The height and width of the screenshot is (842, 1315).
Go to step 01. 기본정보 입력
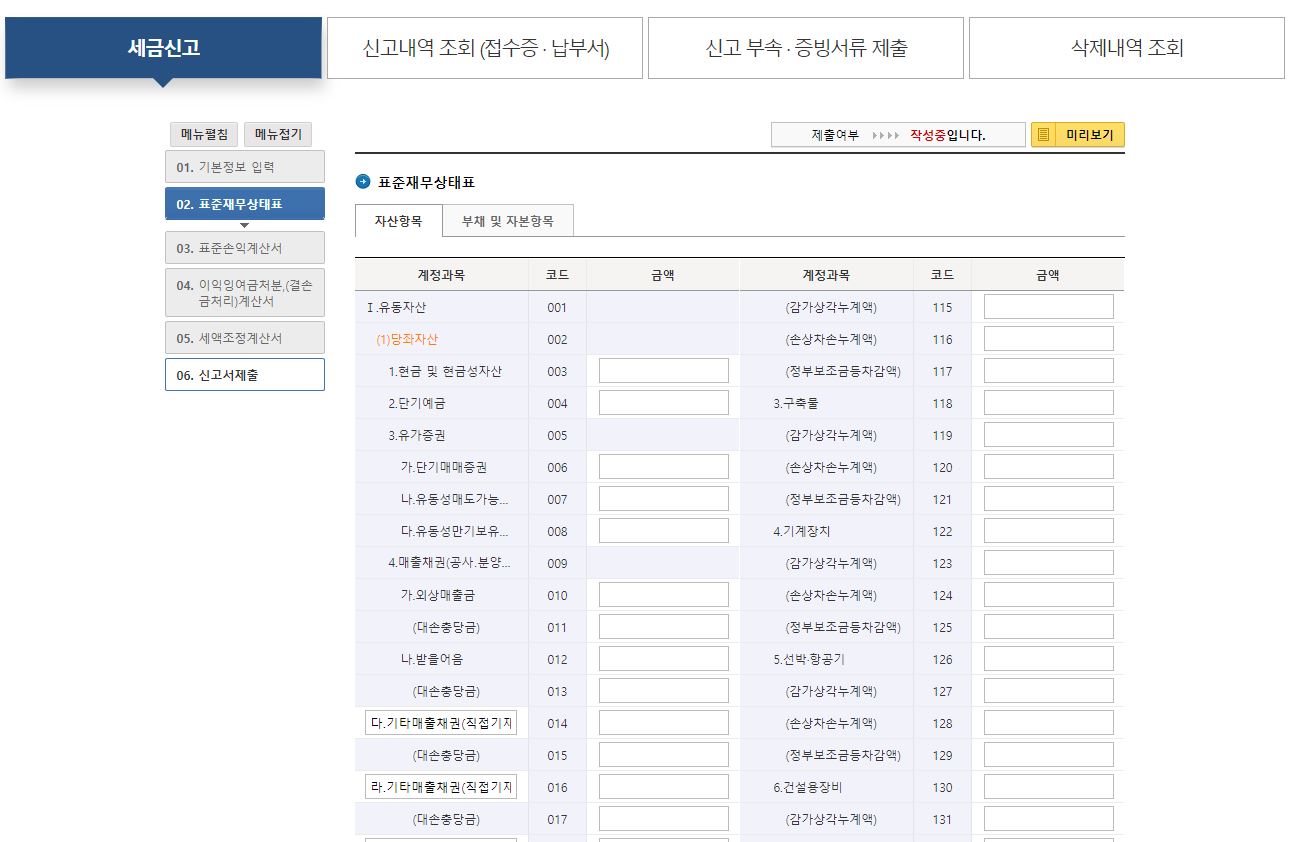[x=245, y=167]
